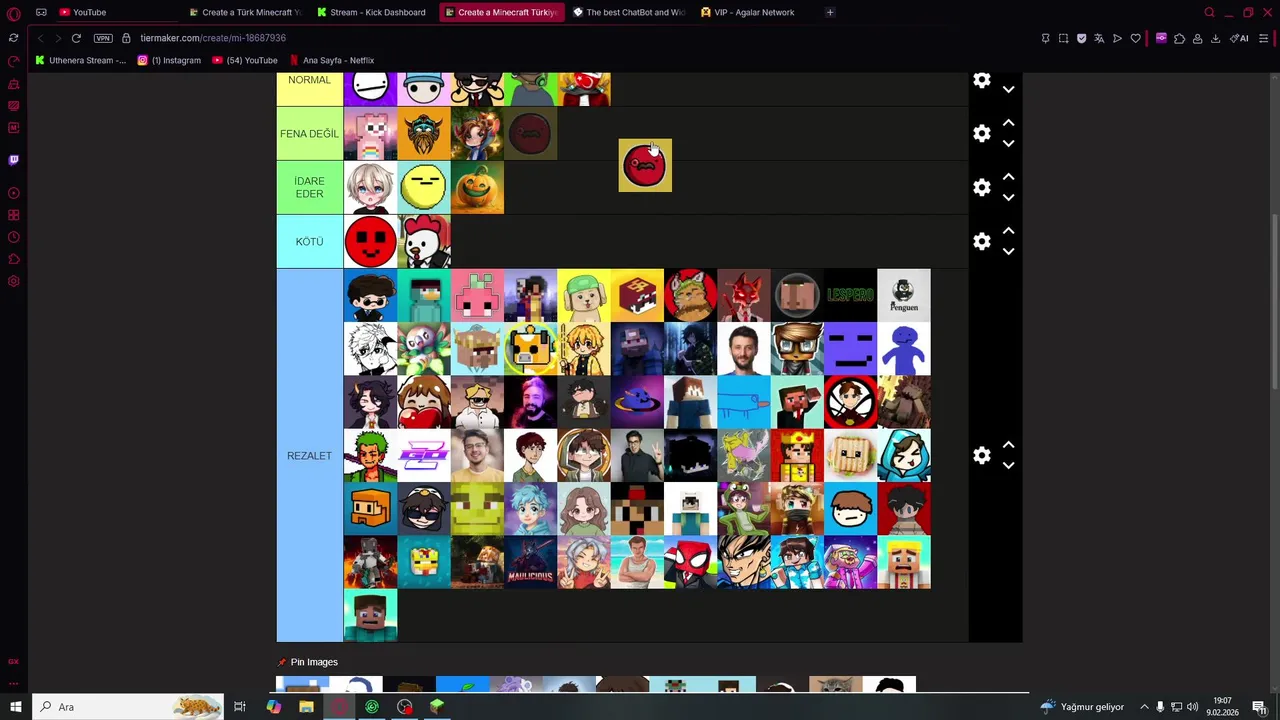The width and height of the screenshot is (1280, 720).
Task: Open settings gear for FENA DEĞİL row
Action: point(982,134)
